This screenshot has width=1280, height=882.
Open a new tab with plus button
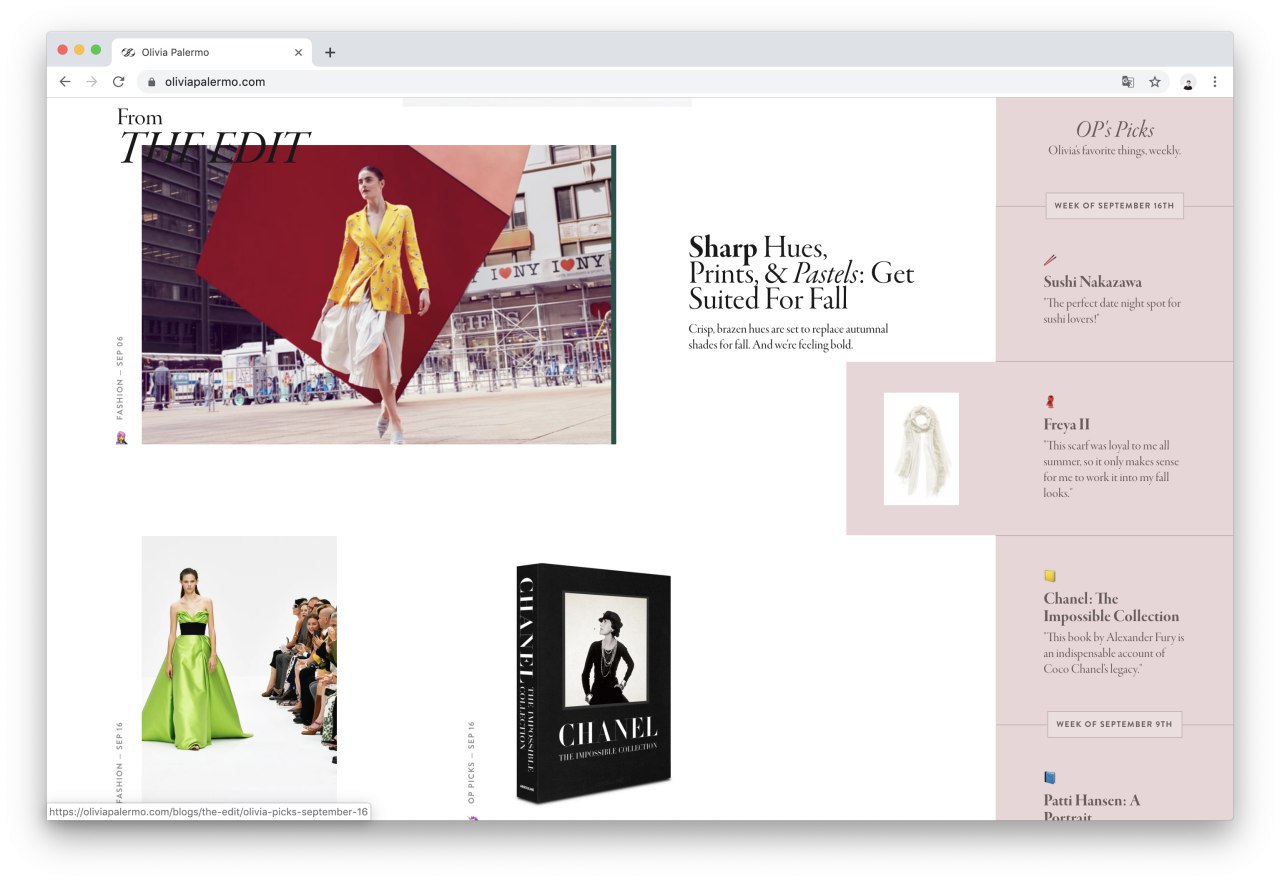330,52
